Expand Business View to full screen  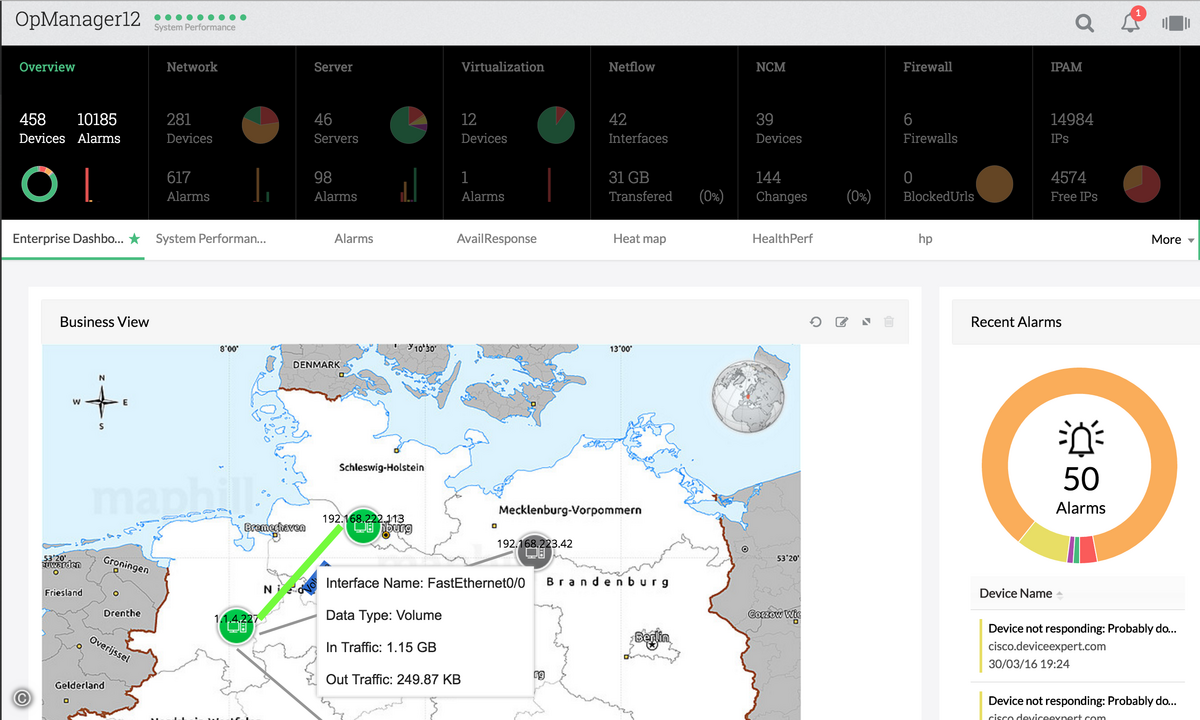pos(866,322)
